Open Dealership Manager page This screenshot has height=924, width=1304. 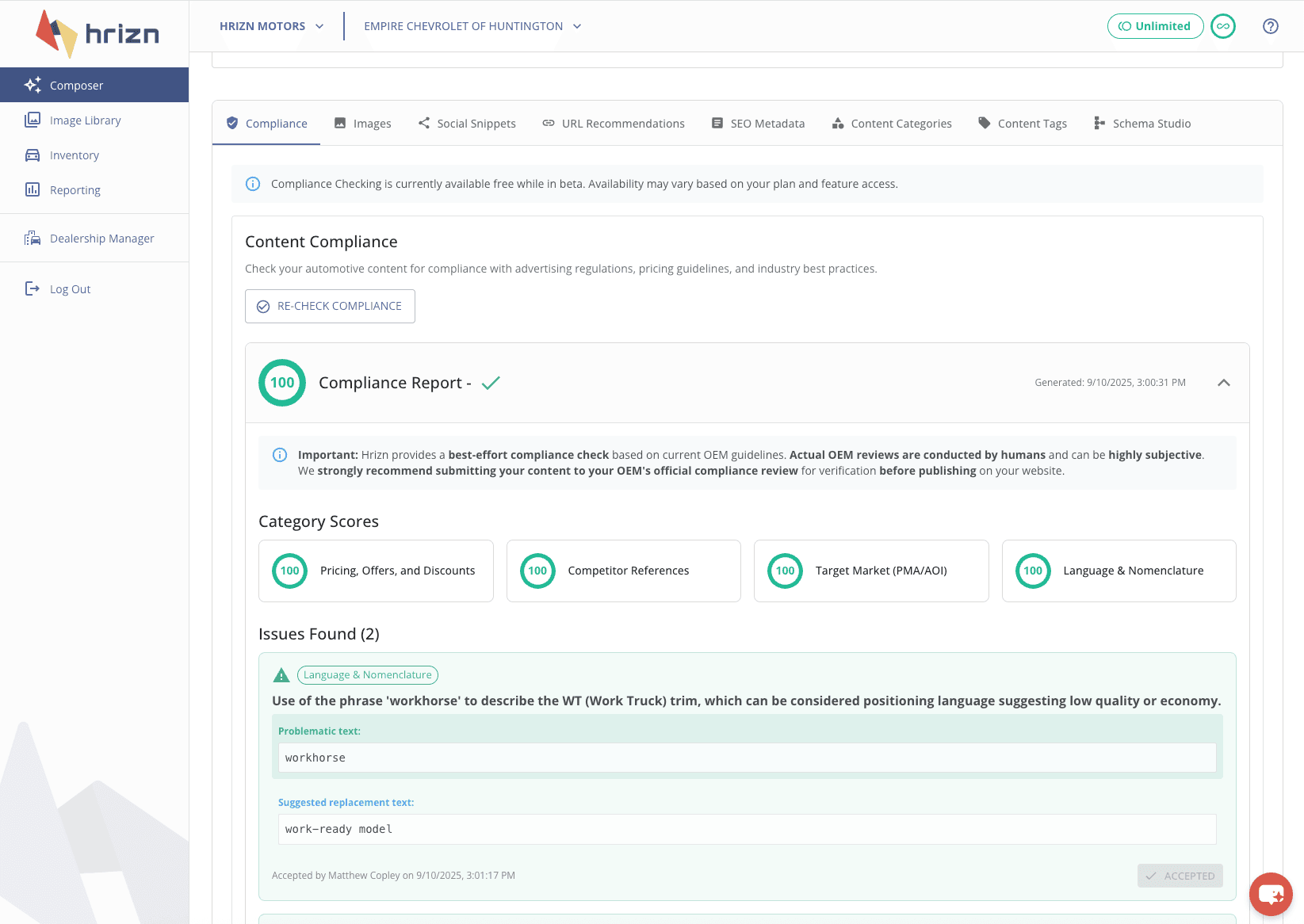(101, 239)
